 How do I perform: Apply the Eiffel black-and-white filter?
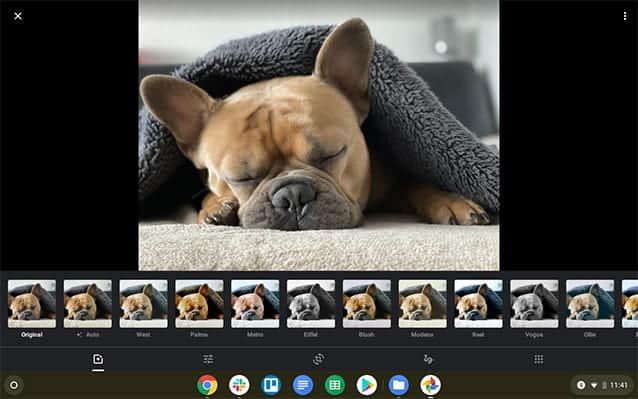pos(311,303)
